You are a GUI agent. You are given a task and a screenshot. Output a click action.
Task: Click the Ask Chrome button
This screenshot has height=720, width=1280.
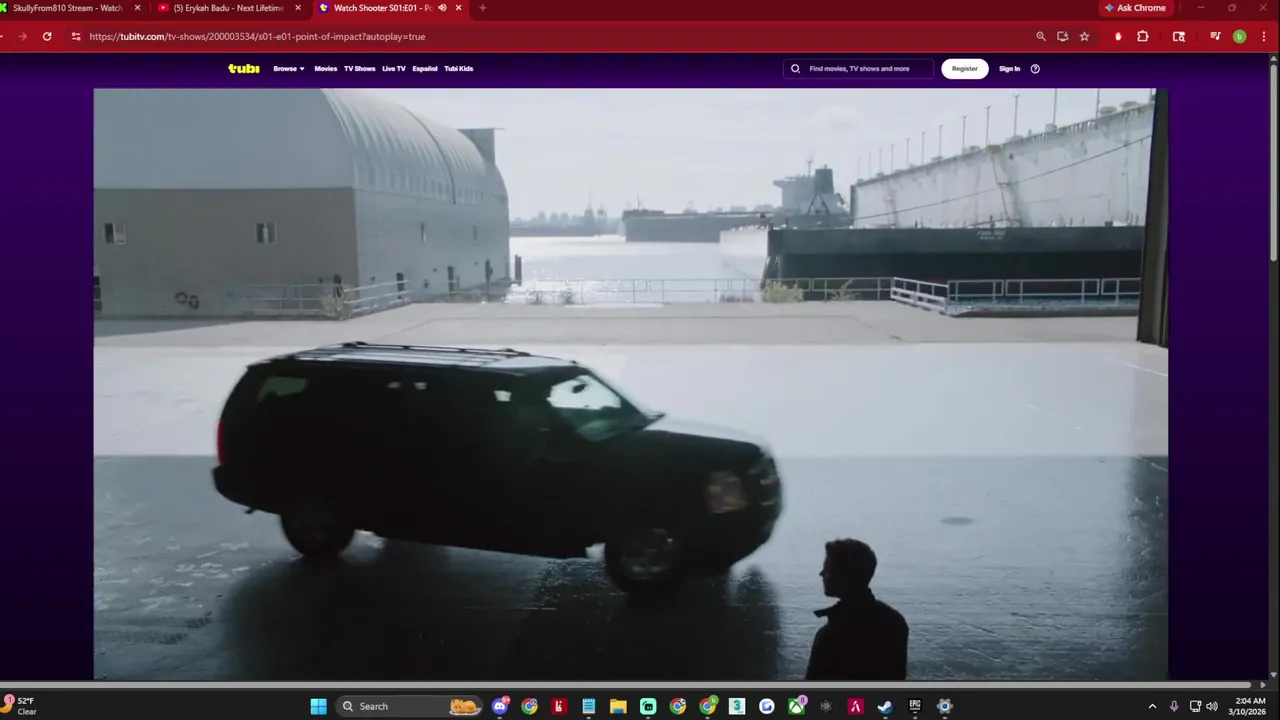1136,8
